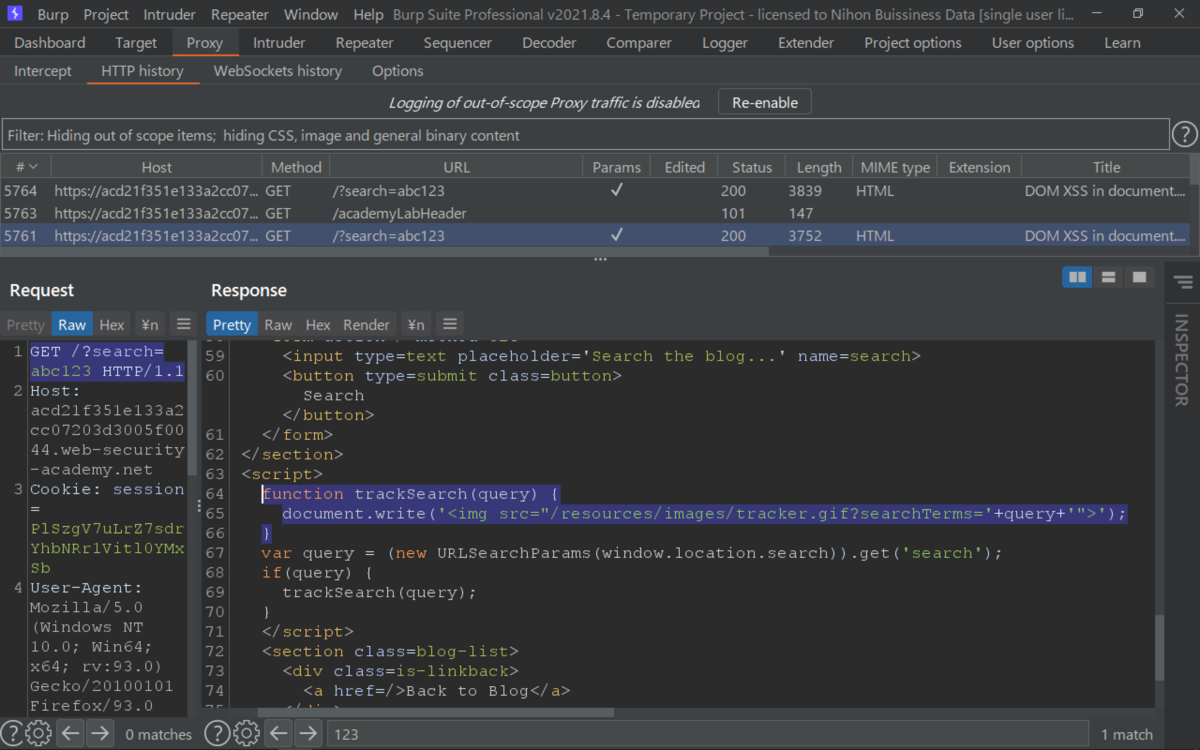Image resolution: width=1200 pixels, height=750 pixels.
Task: Open Request search settings gear
Action: click(x=38, y=733)
